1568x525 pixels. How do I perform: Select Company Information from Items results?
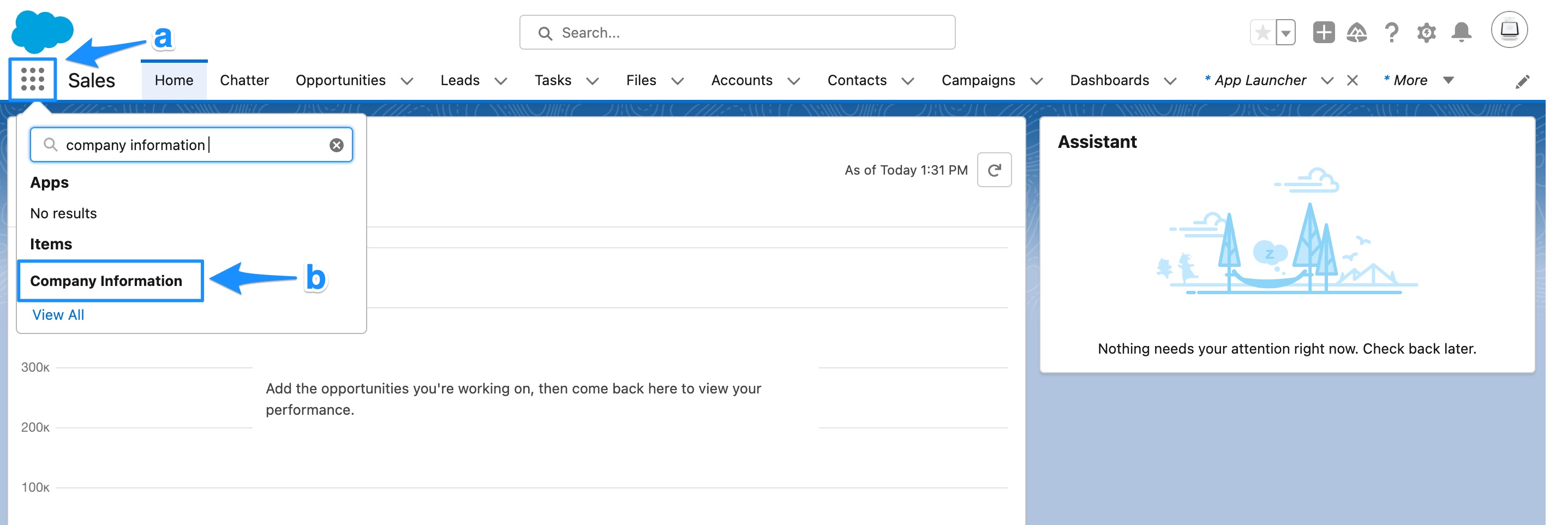pos(106,281)
